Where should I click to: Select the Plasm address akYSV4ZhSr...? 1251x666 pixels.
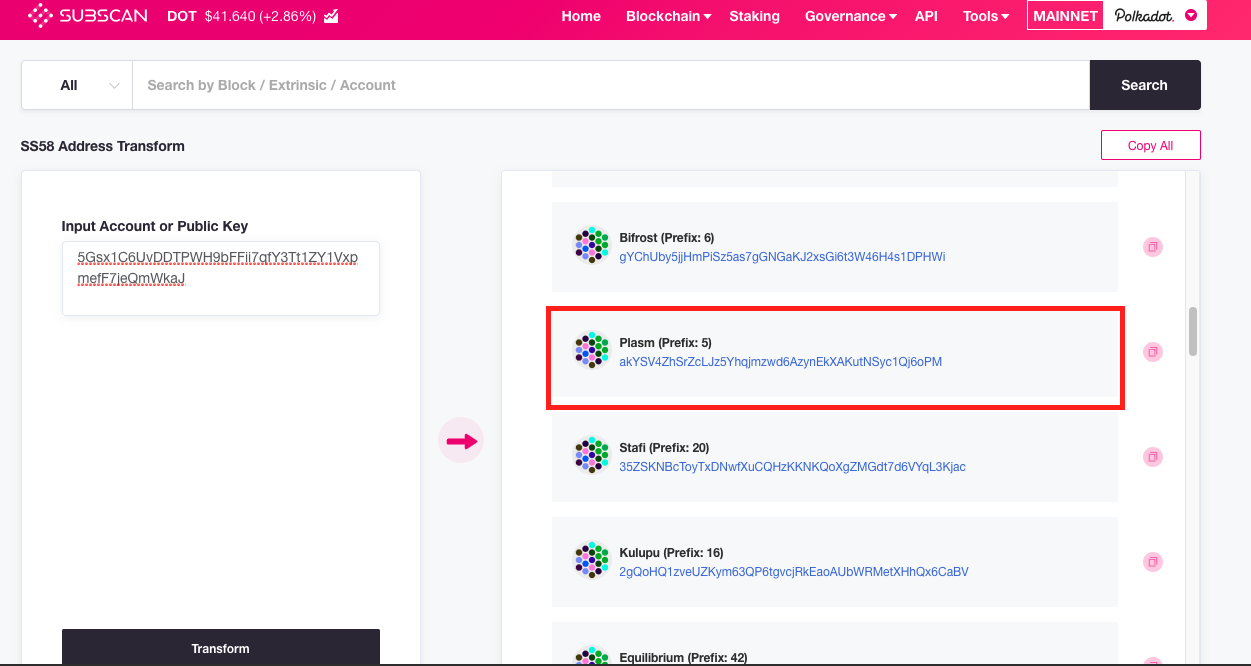point(780,362)
